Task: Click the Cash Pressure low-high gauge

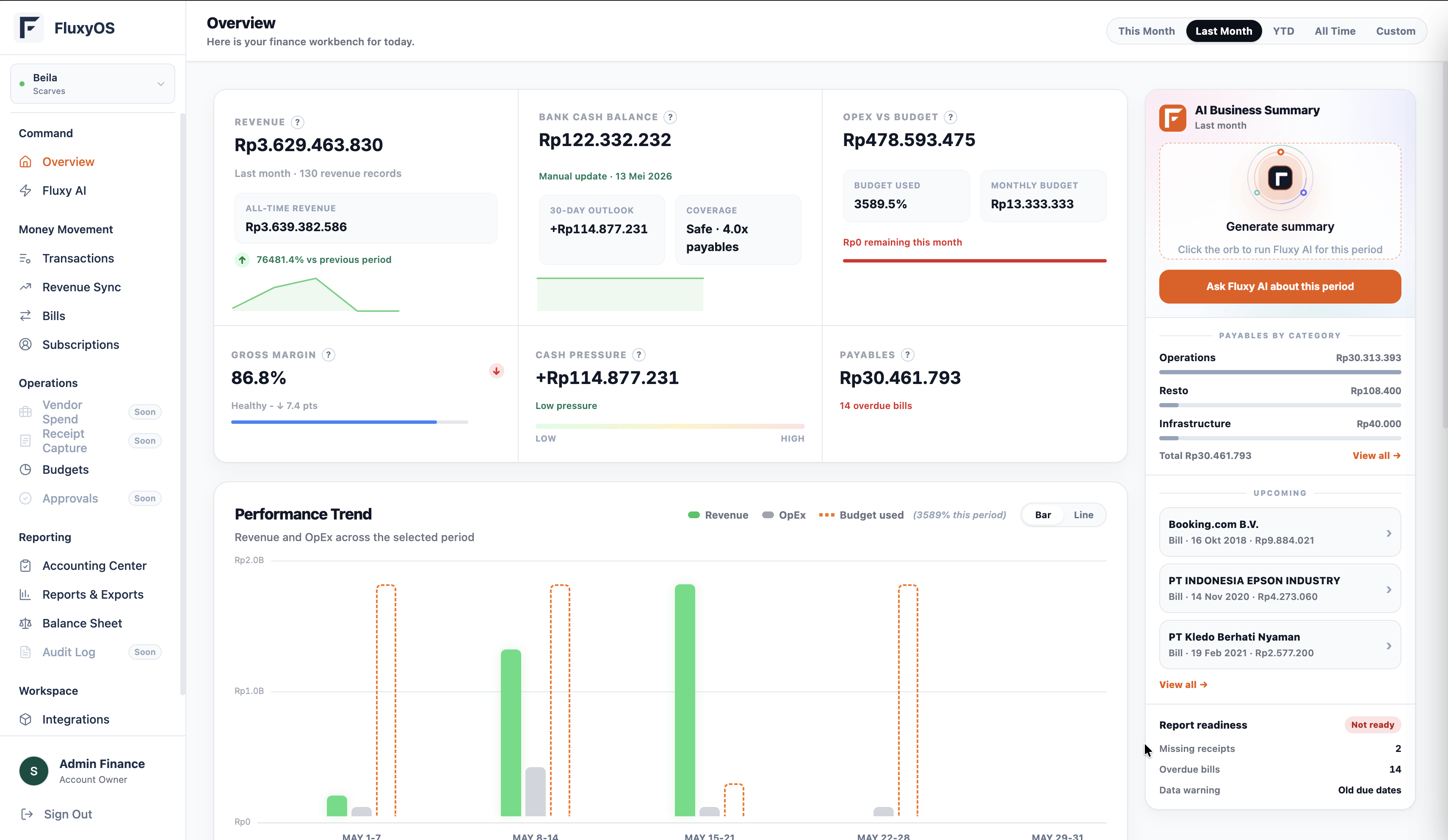Action: (x=669, y=426)
